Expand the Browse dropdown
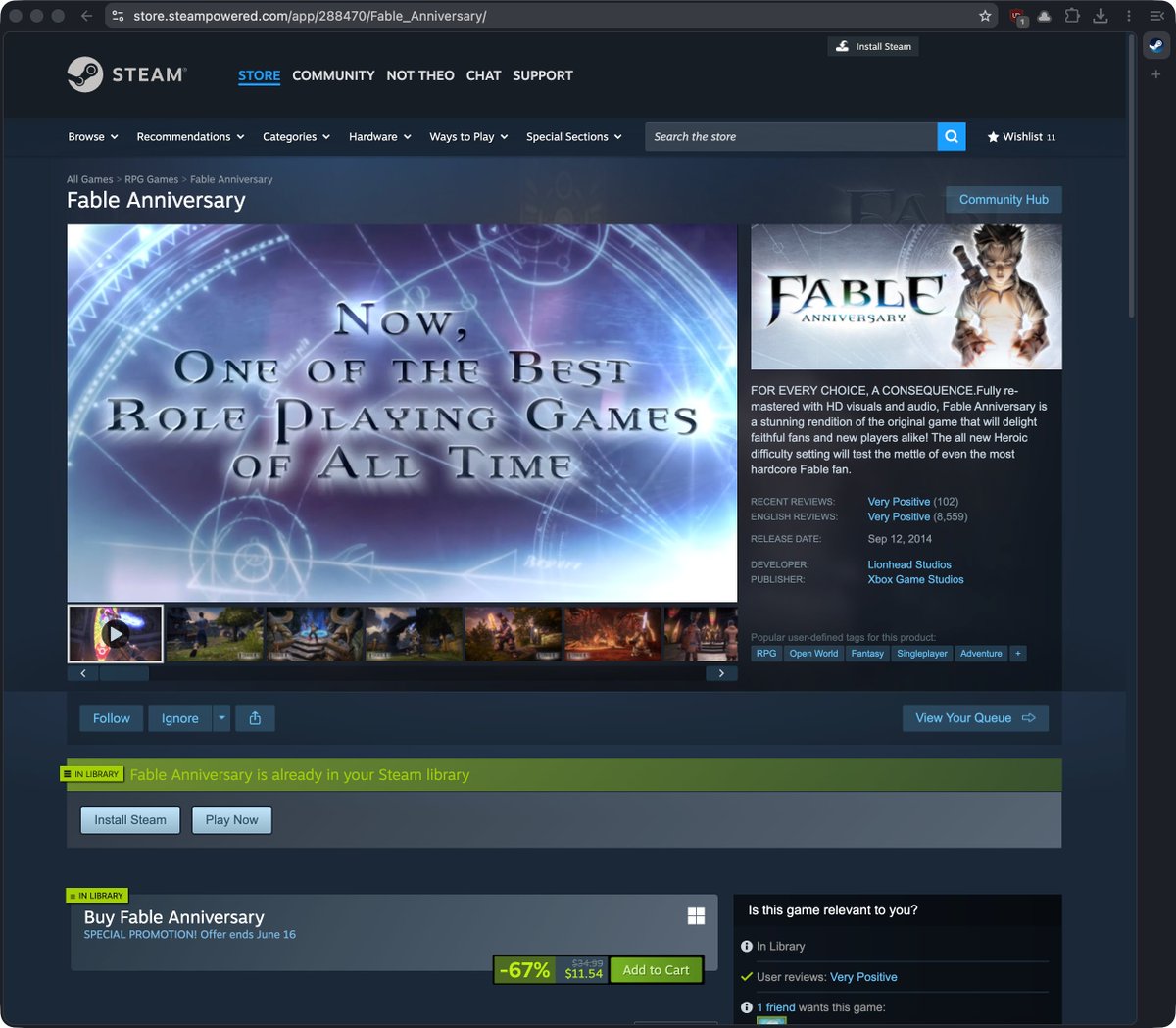 [x=93, y=137]
